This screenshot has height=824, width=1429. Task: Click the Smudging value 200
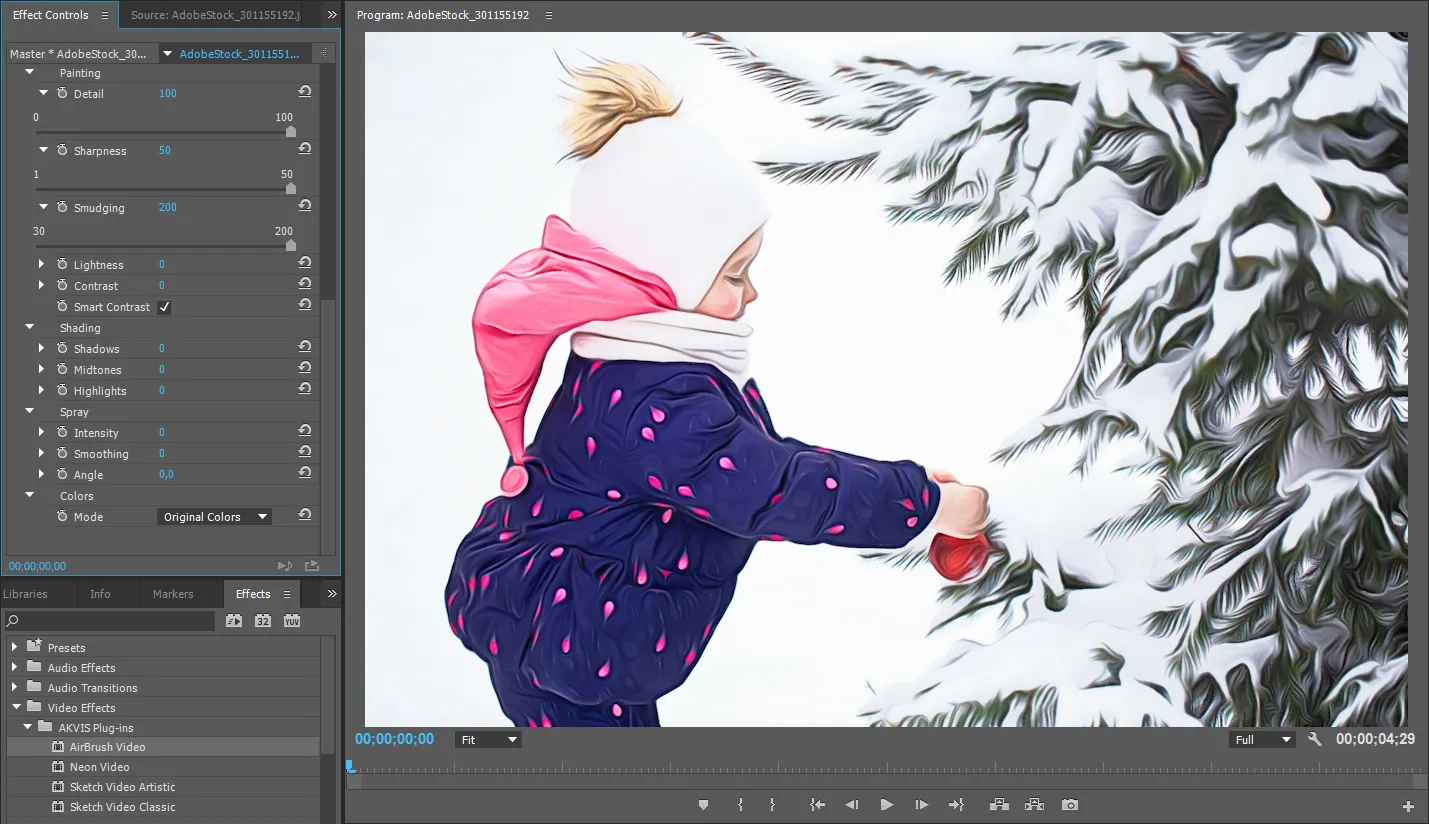167,207
